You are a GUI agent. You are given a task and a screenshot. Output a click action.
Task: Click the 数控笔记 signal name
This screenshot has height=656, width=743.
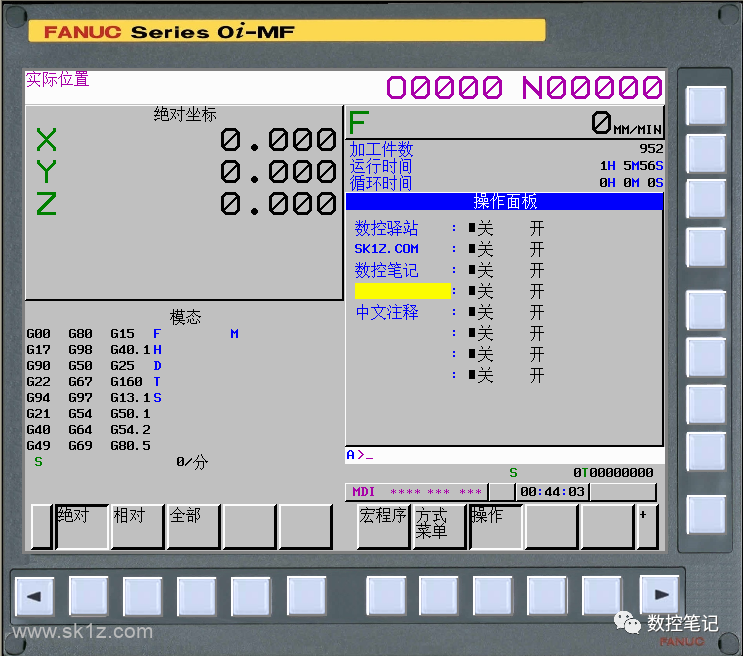[x=387, y=270]
